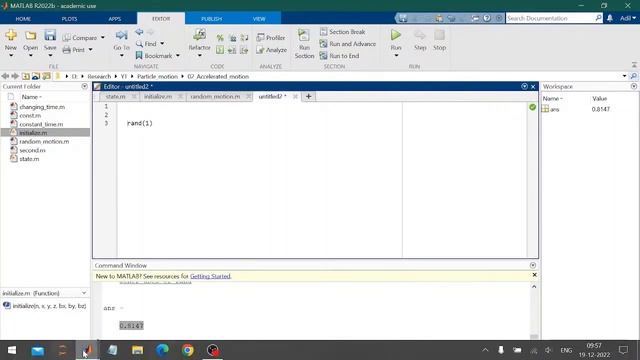
Task: Switch to the VIEW ribbon tab
Action: pyautogui.click(x=259, y=19)
